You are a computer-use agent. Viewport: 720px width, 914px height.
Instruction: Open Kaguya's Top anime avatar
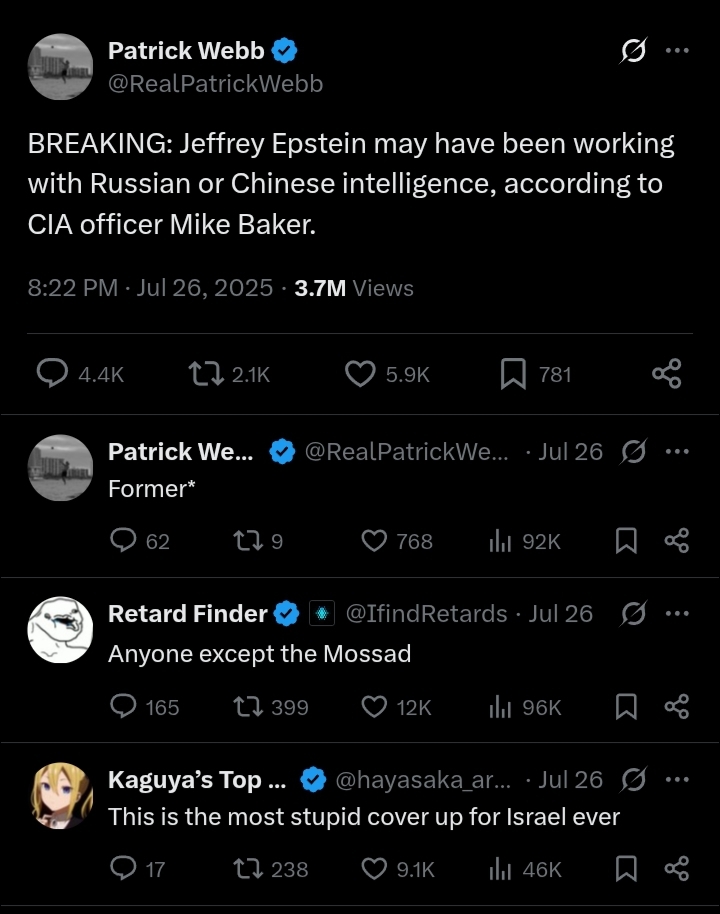(x=60, y=795)
